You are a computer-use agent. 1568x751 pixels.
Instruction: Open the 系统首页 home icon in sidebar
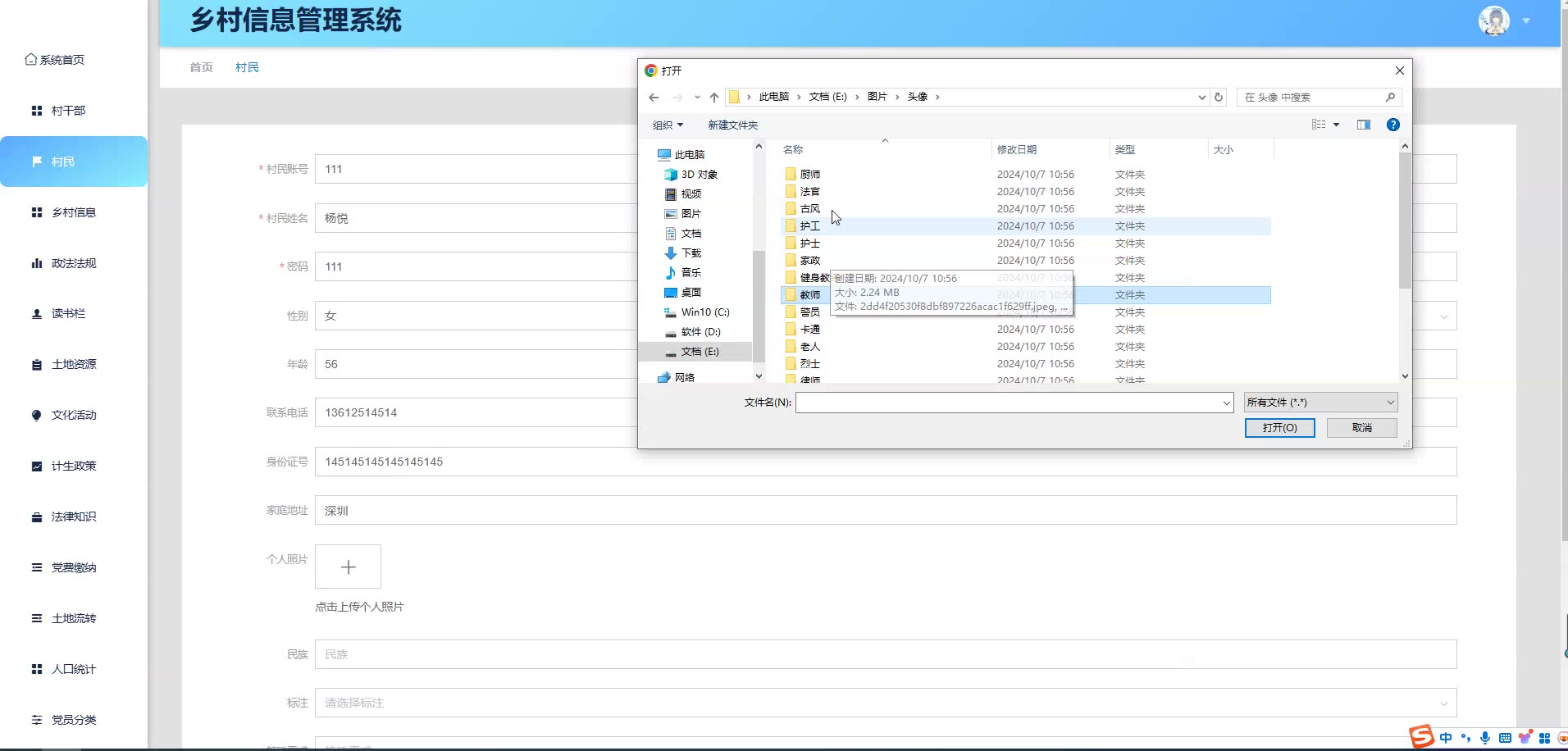coord(31,60)
